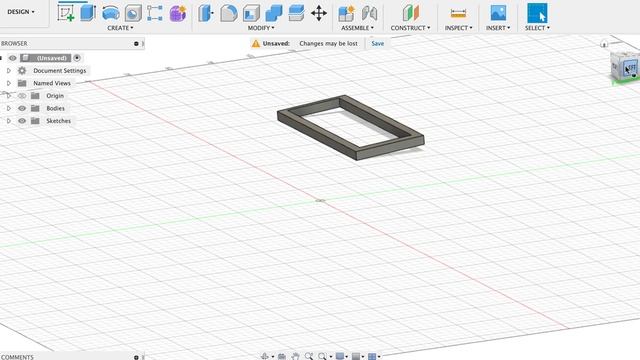
Task: Hide the Sketches folder via eye icon
Action: (22, 121)
